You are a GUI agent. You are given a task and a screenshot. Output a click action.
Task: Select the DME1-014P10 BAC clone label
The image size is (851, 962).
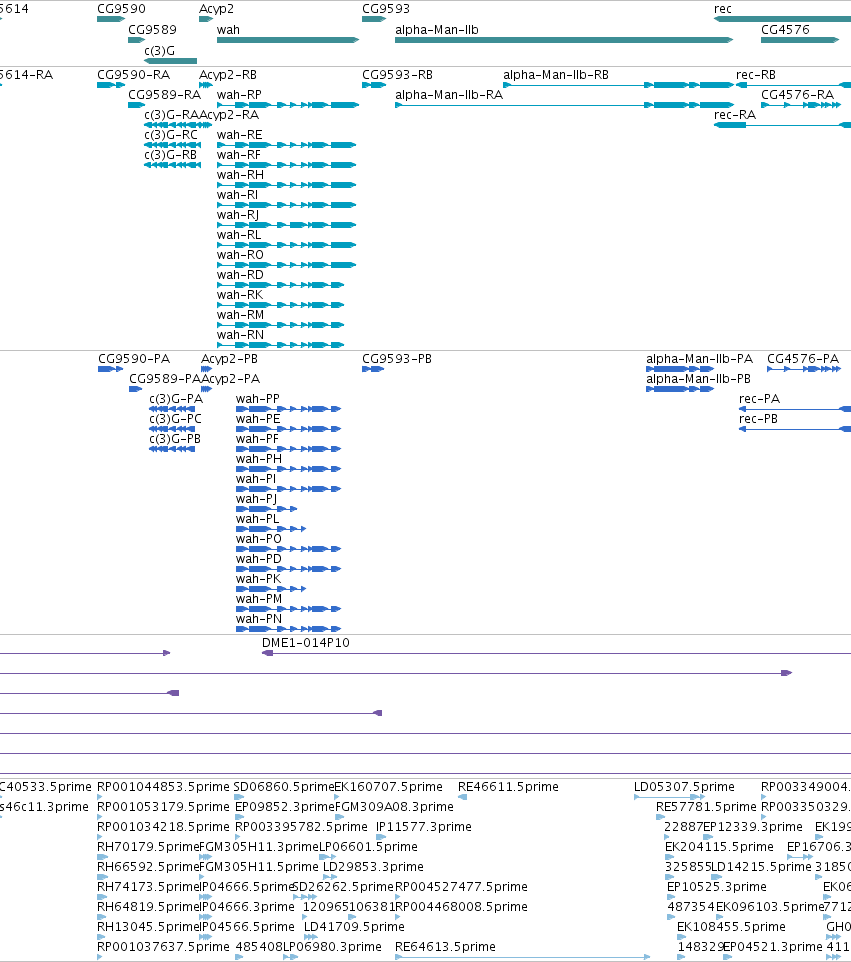tap(306, 642)
